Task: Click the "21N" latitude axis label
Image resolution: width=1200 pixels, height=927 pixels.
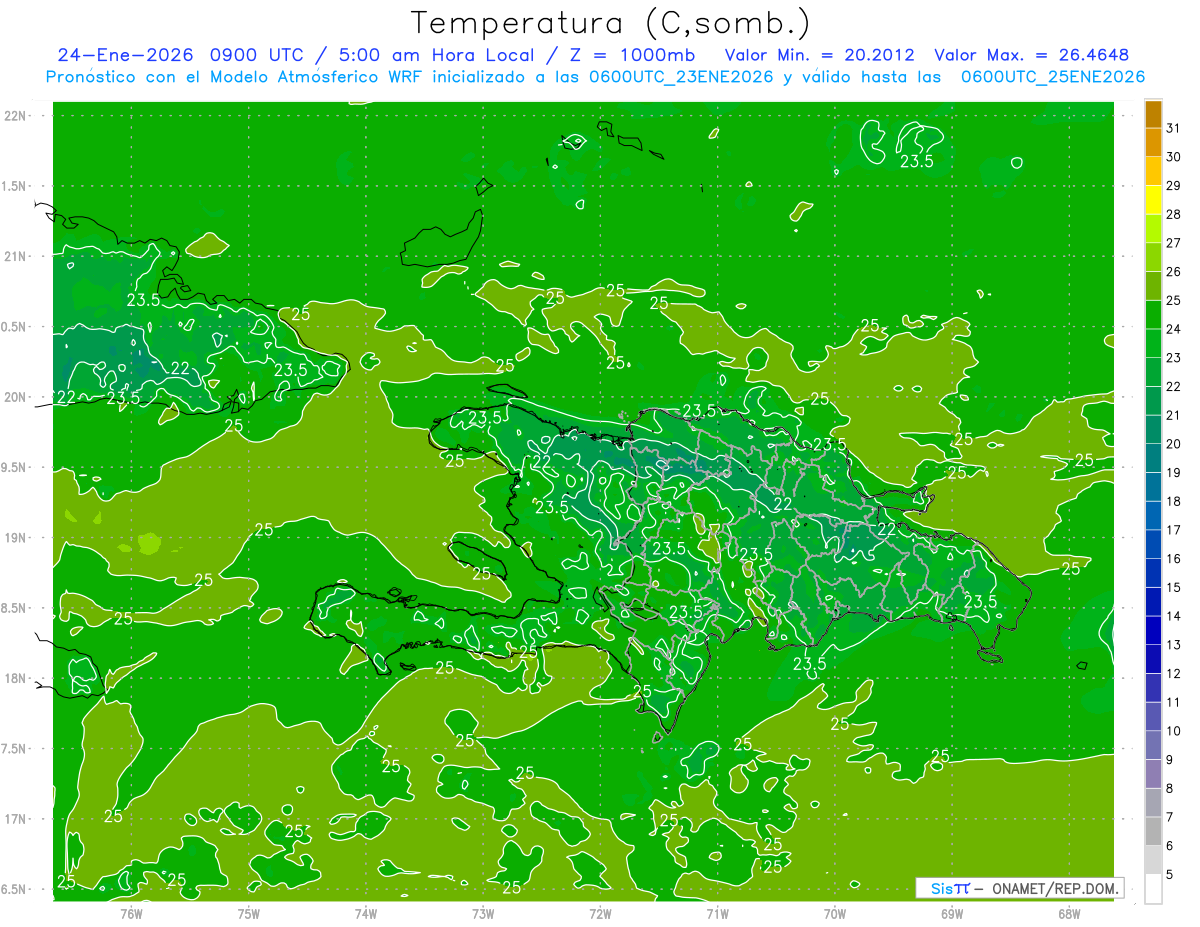Action: (15, 256)
